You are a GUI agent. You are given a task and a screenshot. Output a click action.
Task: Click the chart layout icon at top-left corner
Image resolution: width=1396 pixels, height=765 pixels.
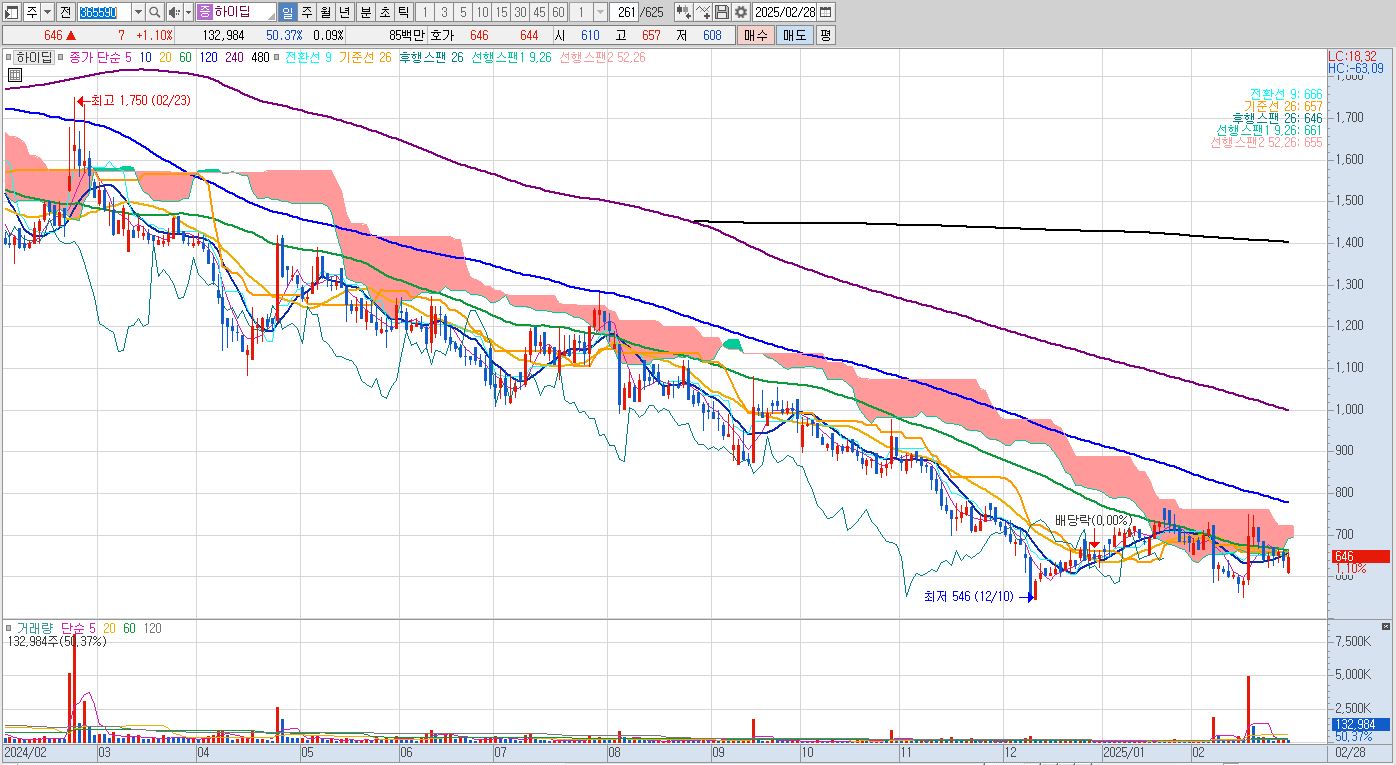coord(11,12)
